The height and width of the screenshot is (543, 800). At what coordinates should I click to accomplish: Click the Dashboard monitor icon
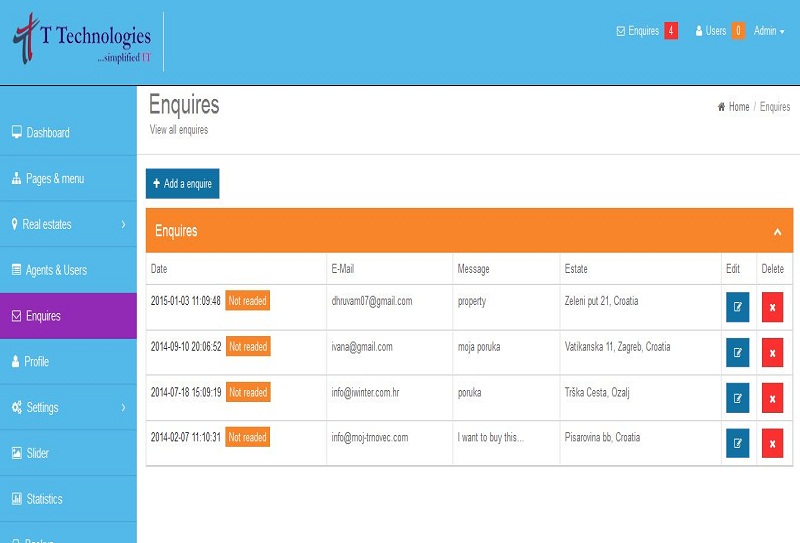[17, 132]
